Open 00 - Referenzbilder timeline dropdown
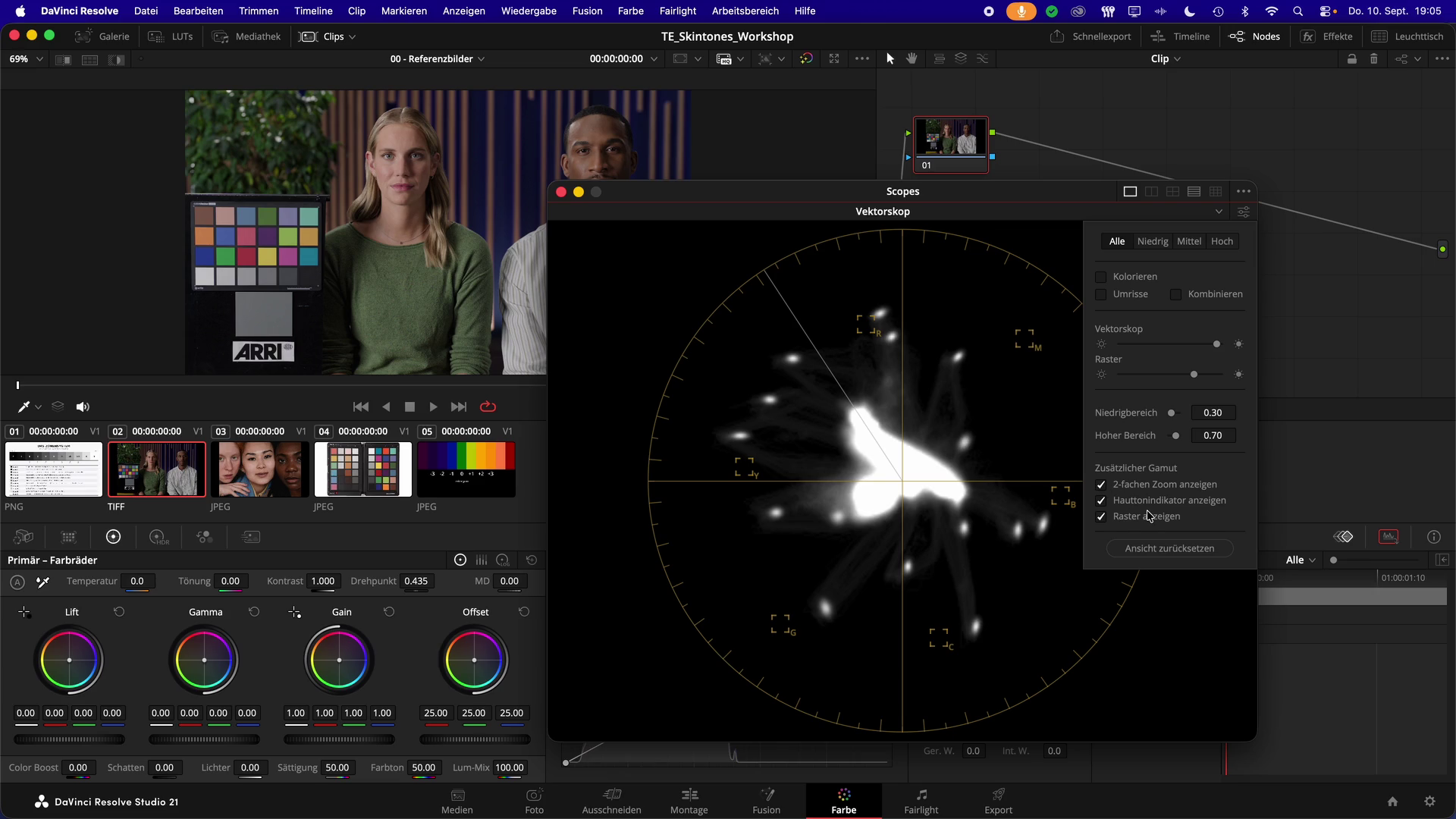The width and height of the screenshot is (1456, 819). pyautogui.click(x=438, y=58)
